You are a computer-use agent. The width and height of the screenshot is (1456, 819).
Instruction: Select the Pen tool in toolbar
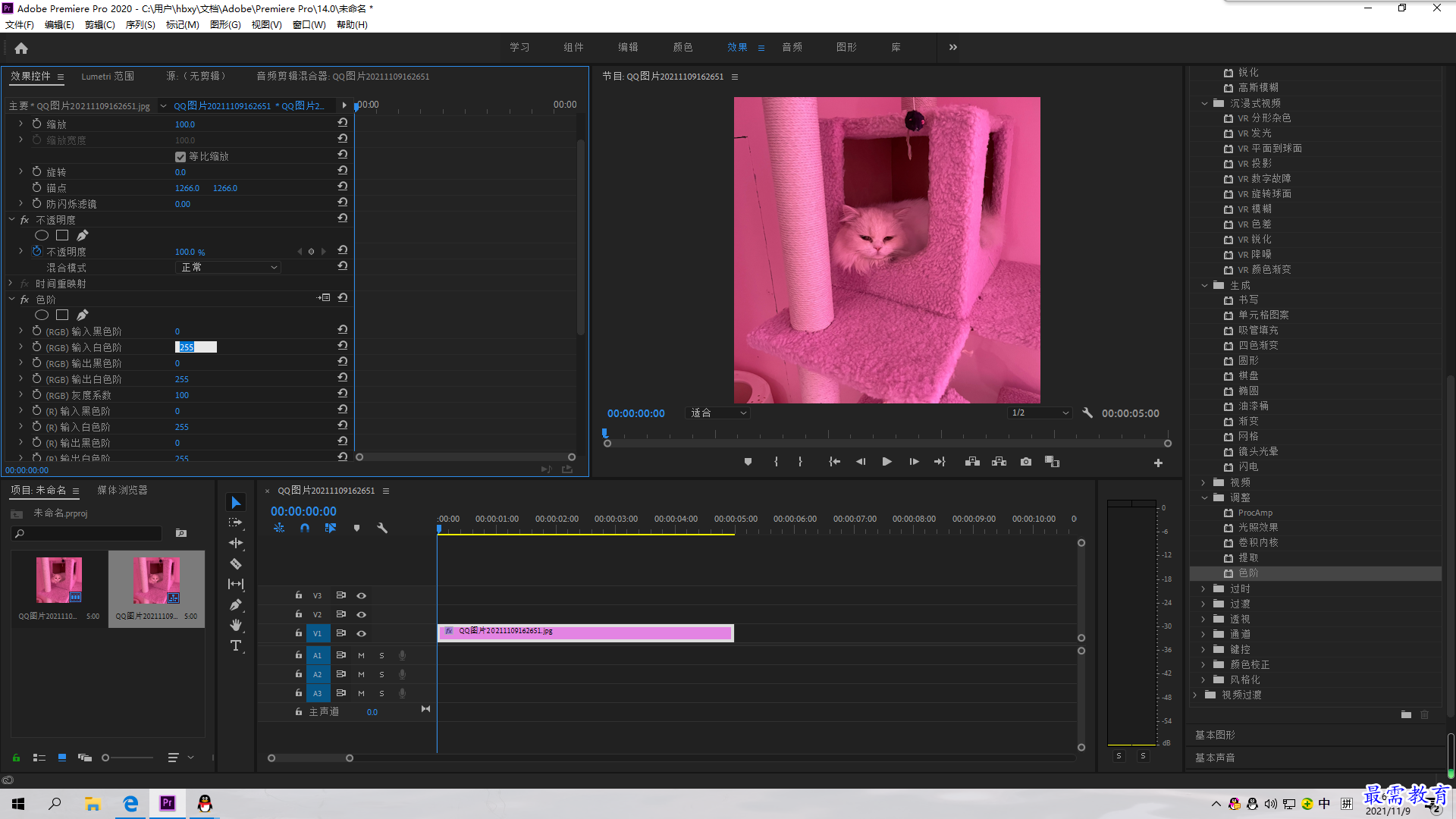pyautogui.click(x=236, y=604)
